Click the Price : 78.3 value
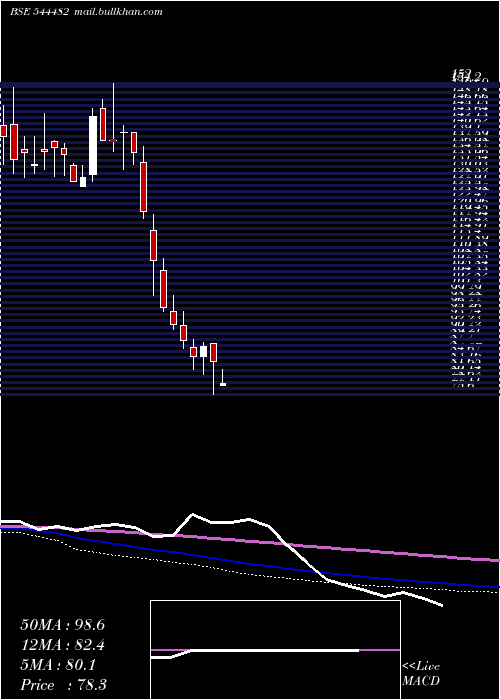Screen dimensions: 500x700 coord(63,685)
